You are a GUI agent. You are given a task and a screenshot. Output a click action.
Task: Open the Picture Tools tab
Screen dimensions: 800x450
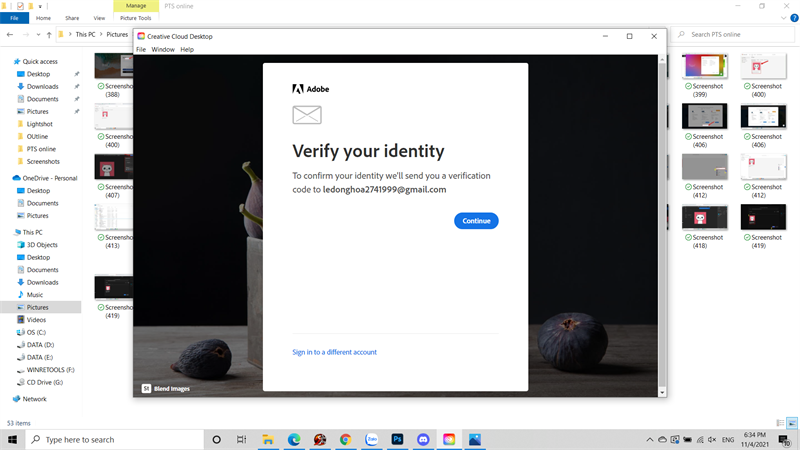point(136,18)
